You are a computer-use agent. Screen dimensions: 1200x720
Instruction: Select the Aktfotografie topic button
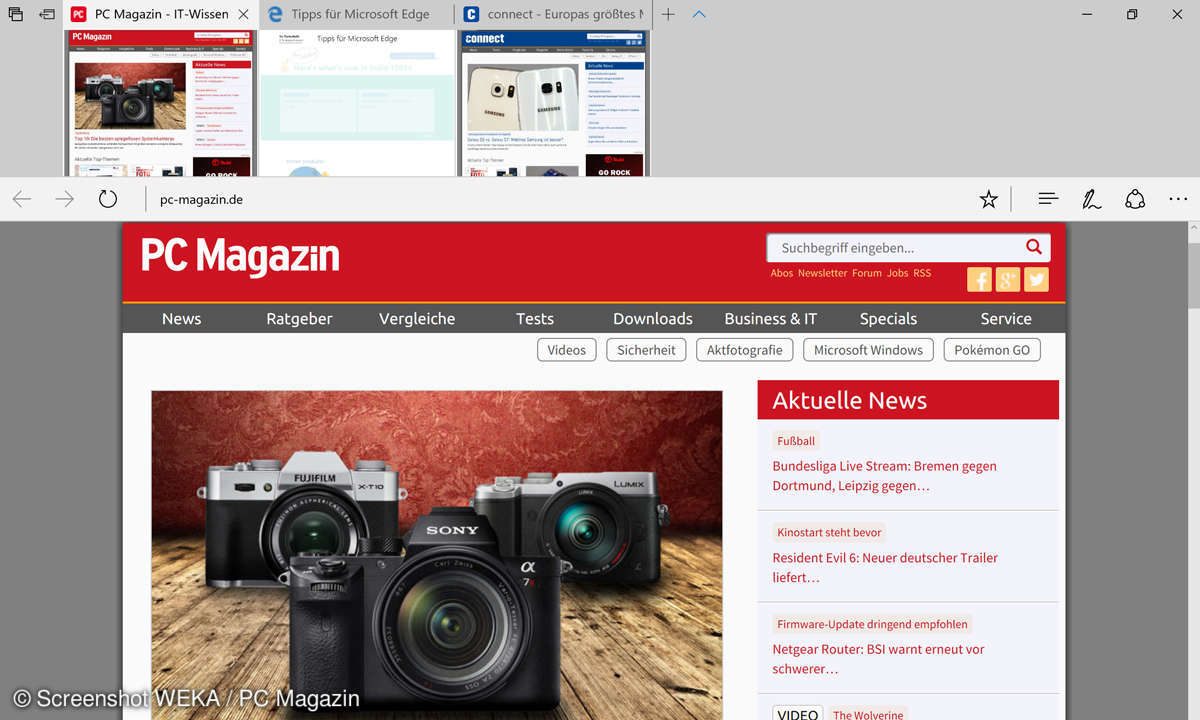click(745, 350)
